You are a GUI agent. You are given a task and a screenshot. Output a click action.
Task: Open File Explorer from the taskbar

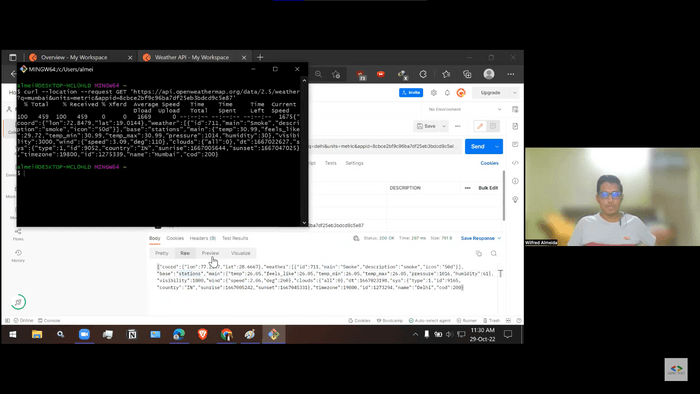coord(37,334)
